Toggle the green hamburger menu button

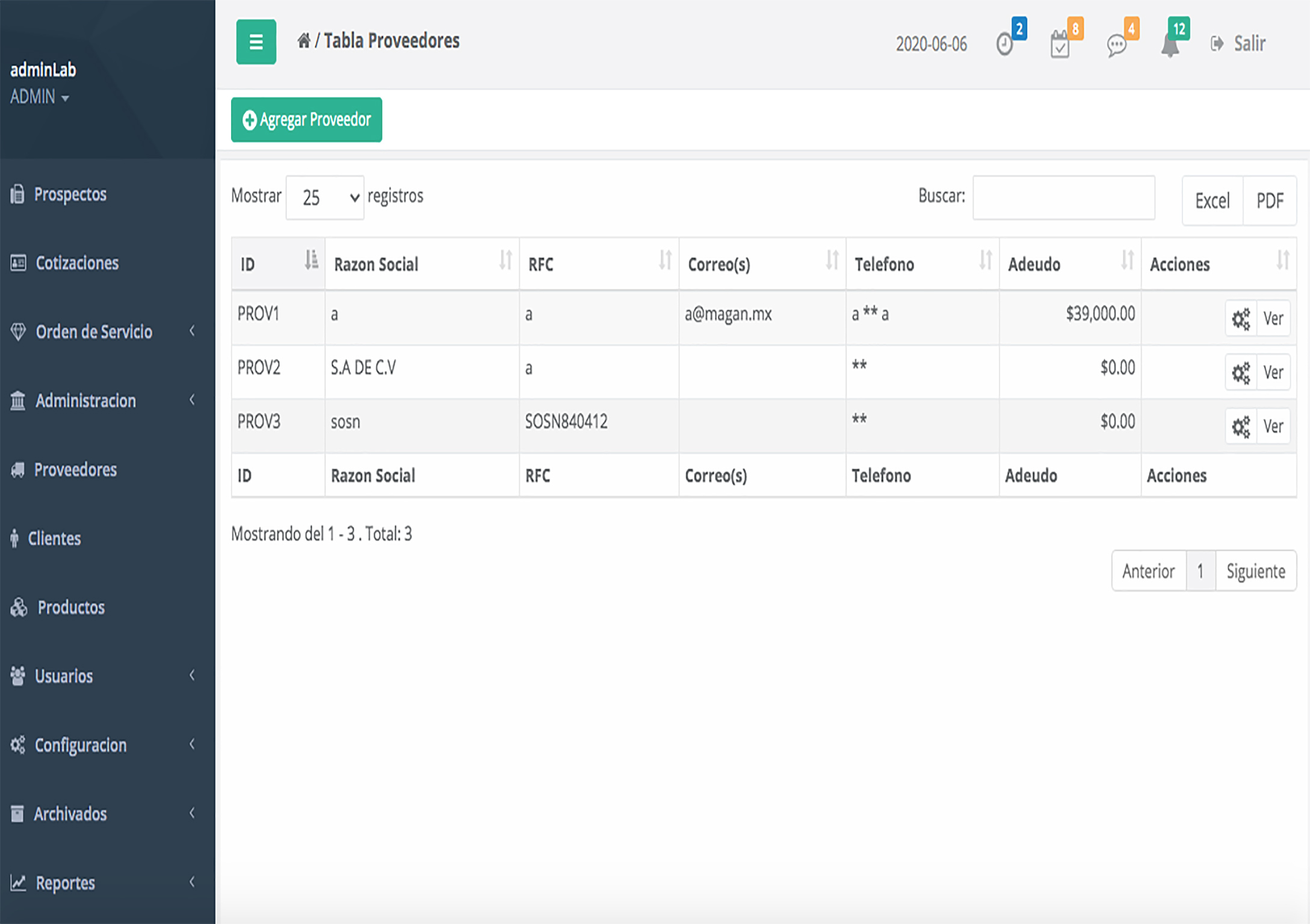[x=256, y=42]
